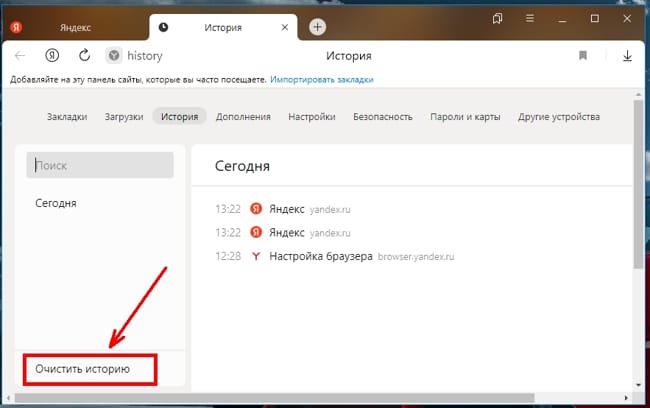The width and height of the screenshot is (650, 408).
Task: Select the История section tab
Action: click(179, 117)
